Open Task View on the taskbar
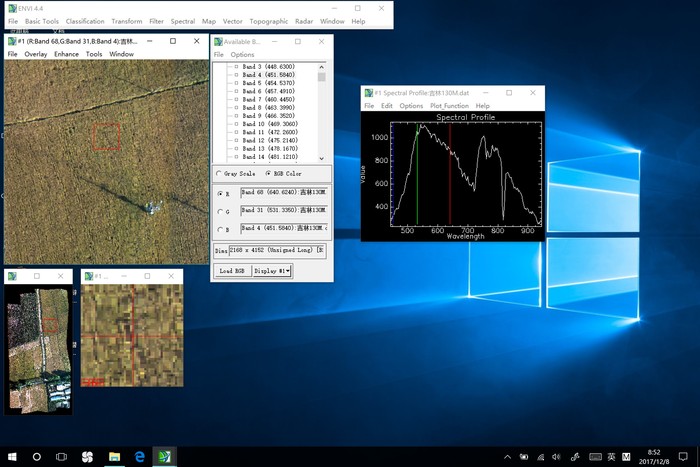Screen dimensions: 700x467 pos(62,456)
